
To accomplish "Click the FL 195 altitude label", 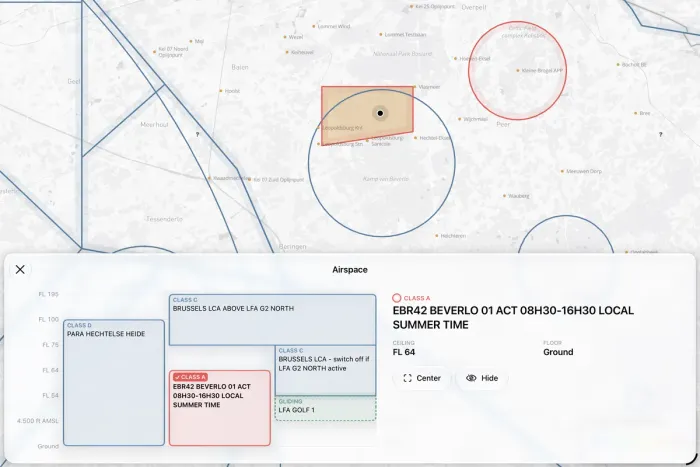I will pyautogui.click(x=49, y=294).
